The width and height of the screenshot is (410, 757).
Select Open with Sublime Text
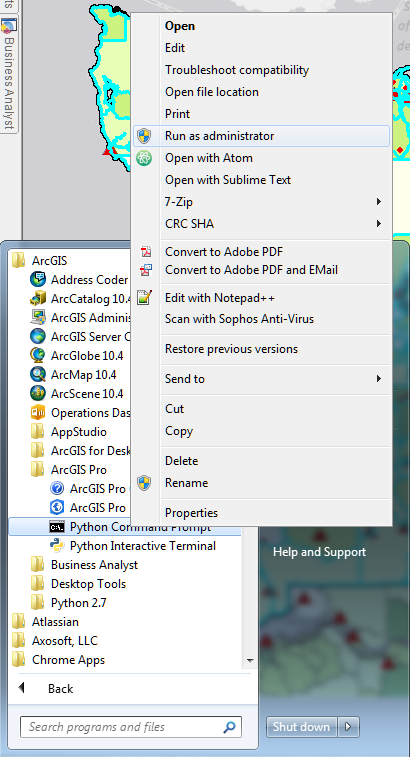[x=261, y=180]
